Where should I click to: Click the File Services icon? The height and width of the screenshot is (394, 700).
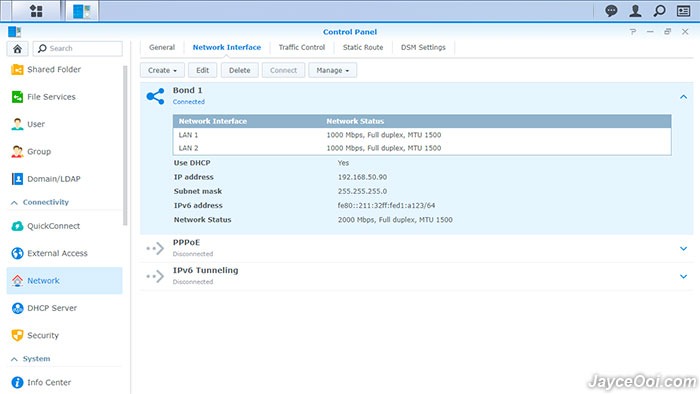point(17,97)
